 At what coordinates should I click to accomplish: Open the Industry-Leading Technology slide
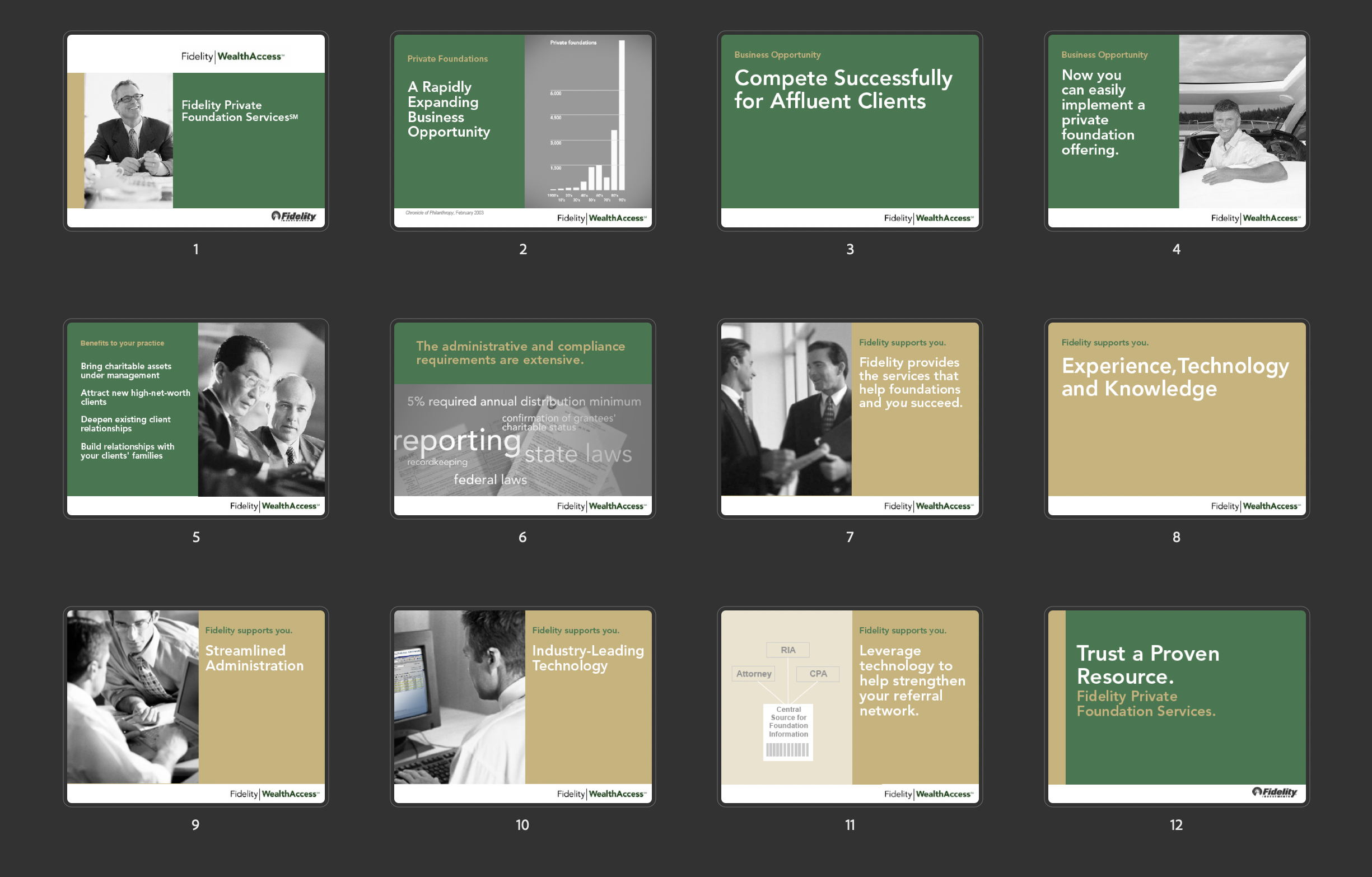click(x=522, y=706)
